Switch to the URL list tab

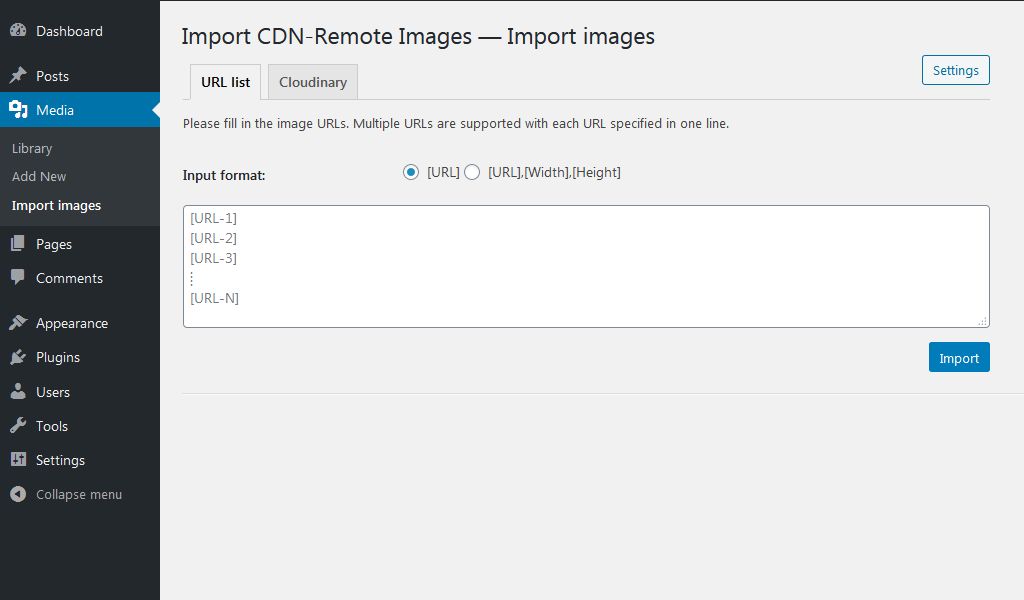[226, 82]
